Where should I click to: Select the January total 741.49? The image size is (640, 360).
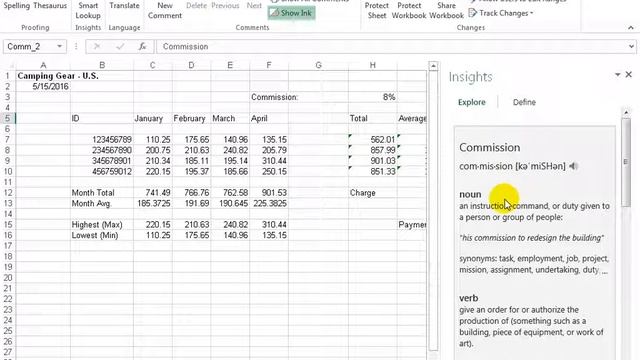point(153,193)
